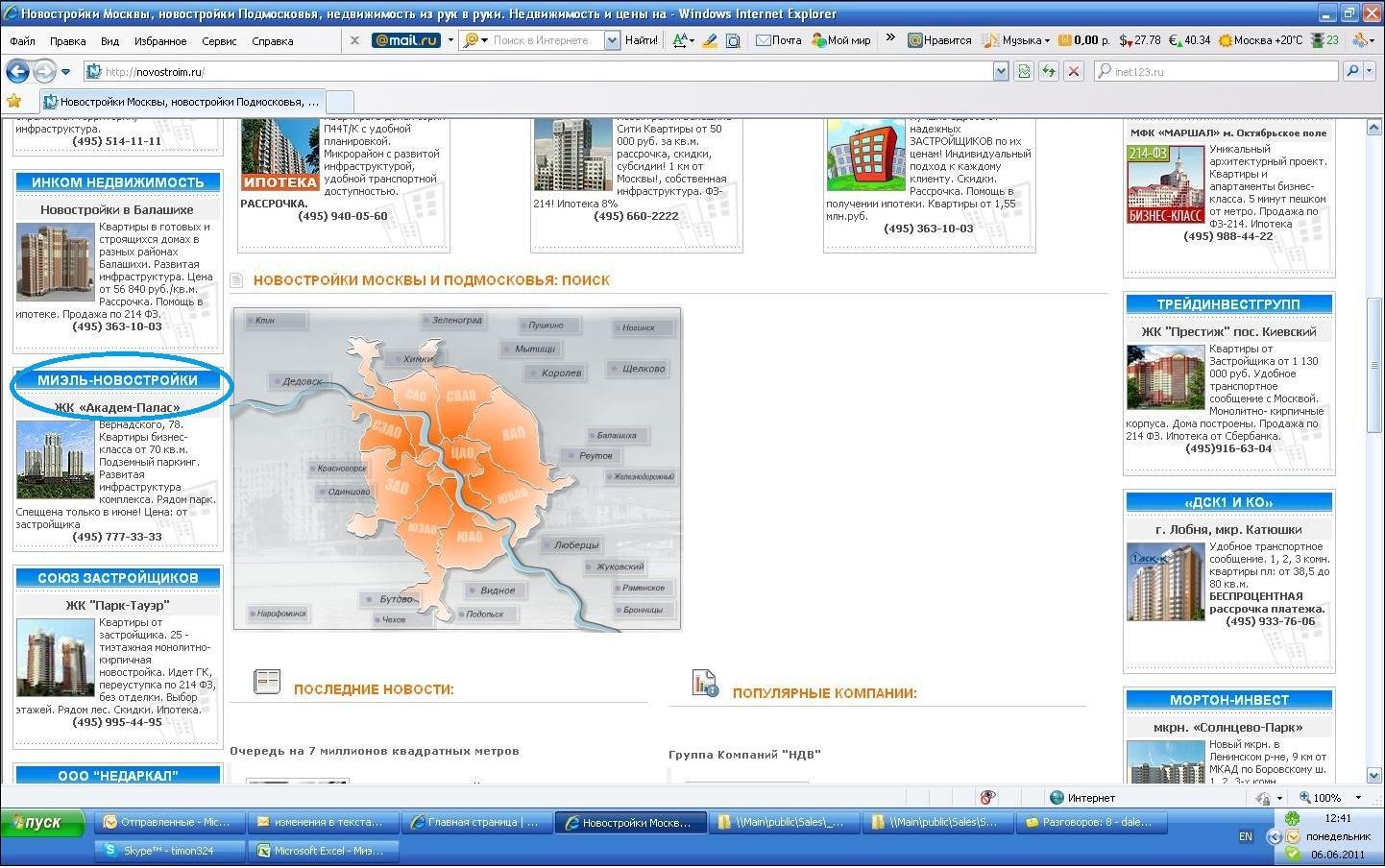The image size is (1385, 868).
Task: Click the Skype taskbar button timon324
Action: pos(169,851)
